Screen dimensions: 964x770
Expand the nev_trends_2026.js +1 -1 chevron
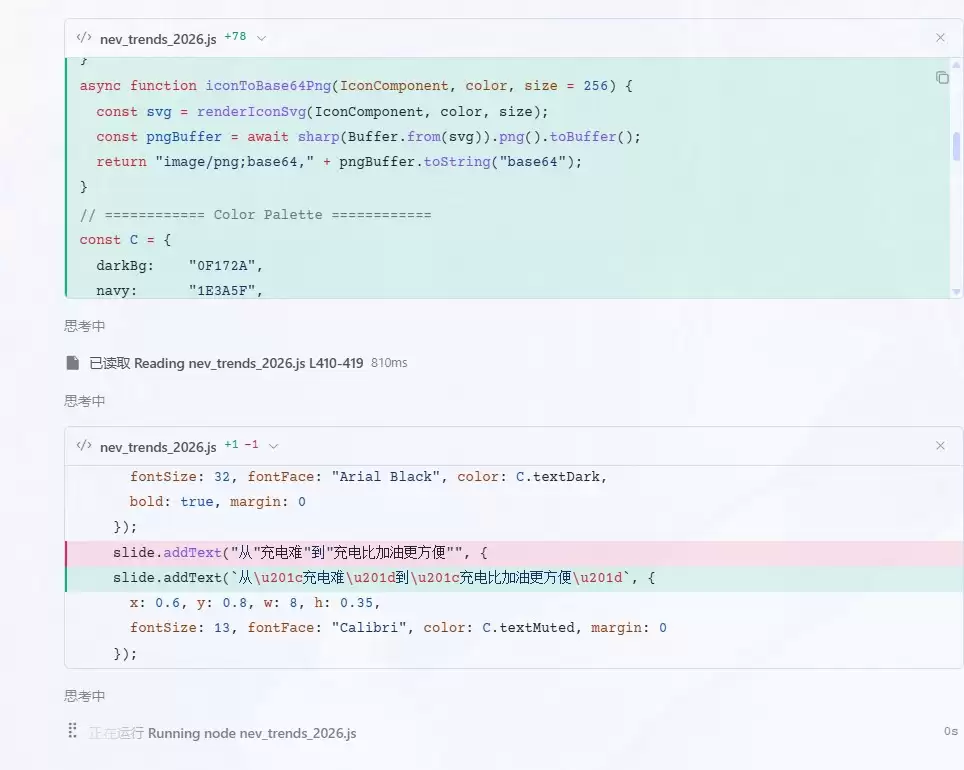click(x=274, y=446)
